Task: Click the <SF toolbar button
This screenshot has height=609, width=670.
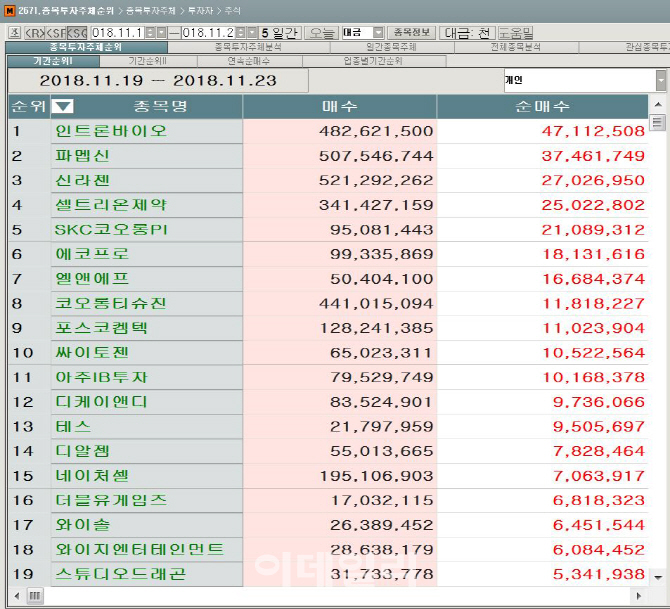Action: tap(55, 32)
